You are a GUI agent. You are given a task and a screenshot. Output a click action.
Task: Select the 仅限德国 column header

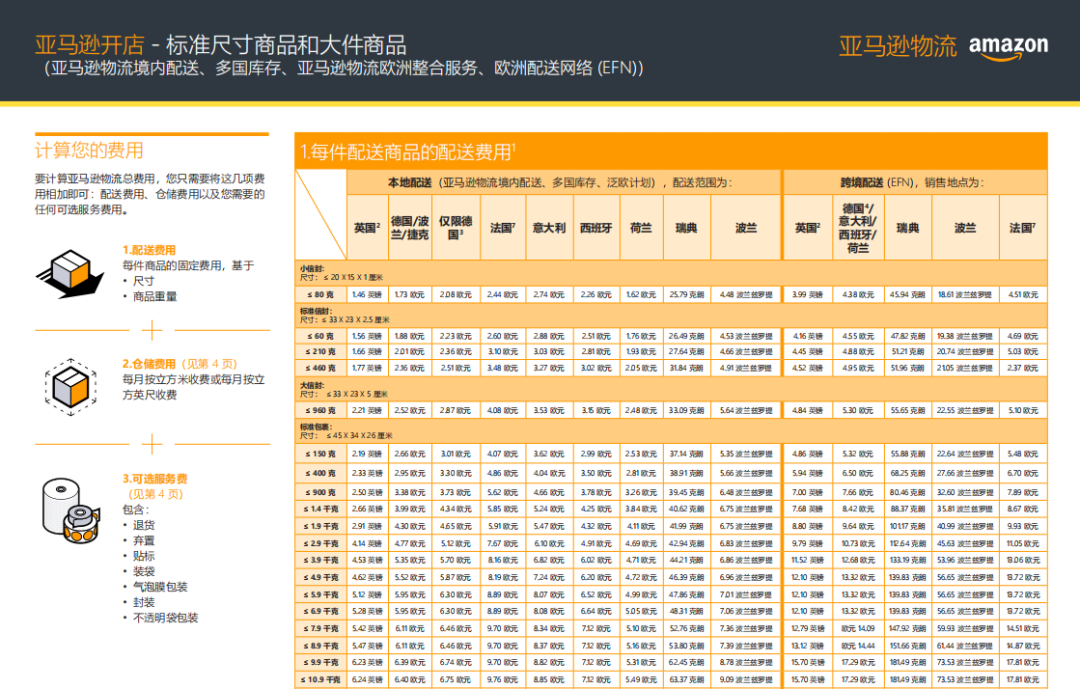click(x=455, y=228)
